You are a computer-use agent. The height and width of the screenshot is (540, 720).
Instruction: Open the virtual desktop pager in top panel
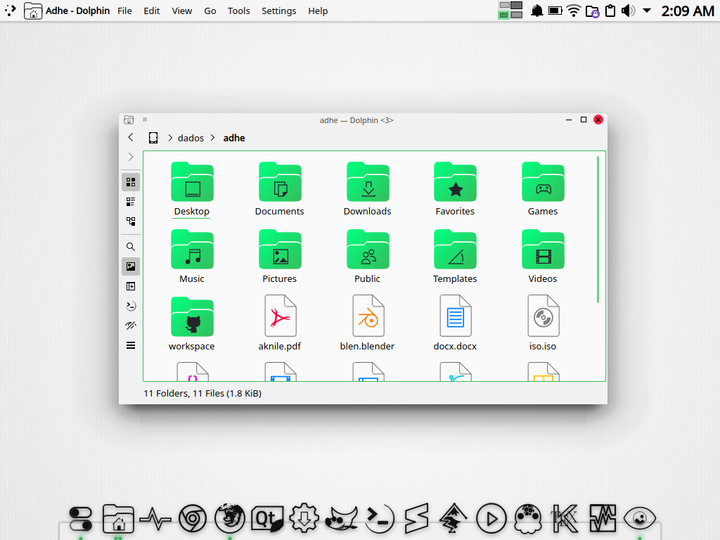coord(511,10)
